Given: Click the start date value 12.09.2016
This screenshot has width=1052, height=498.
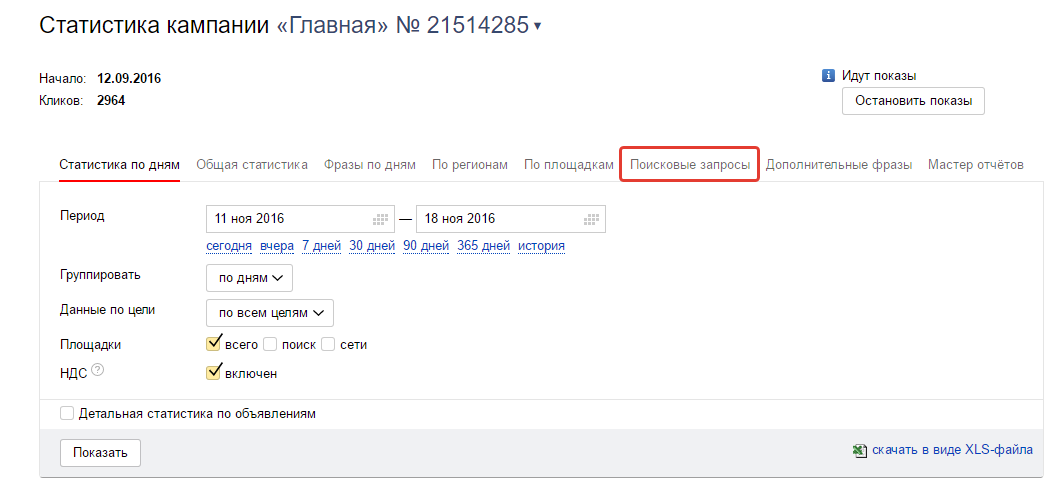Looking at the screenshot, I should 129,79.
